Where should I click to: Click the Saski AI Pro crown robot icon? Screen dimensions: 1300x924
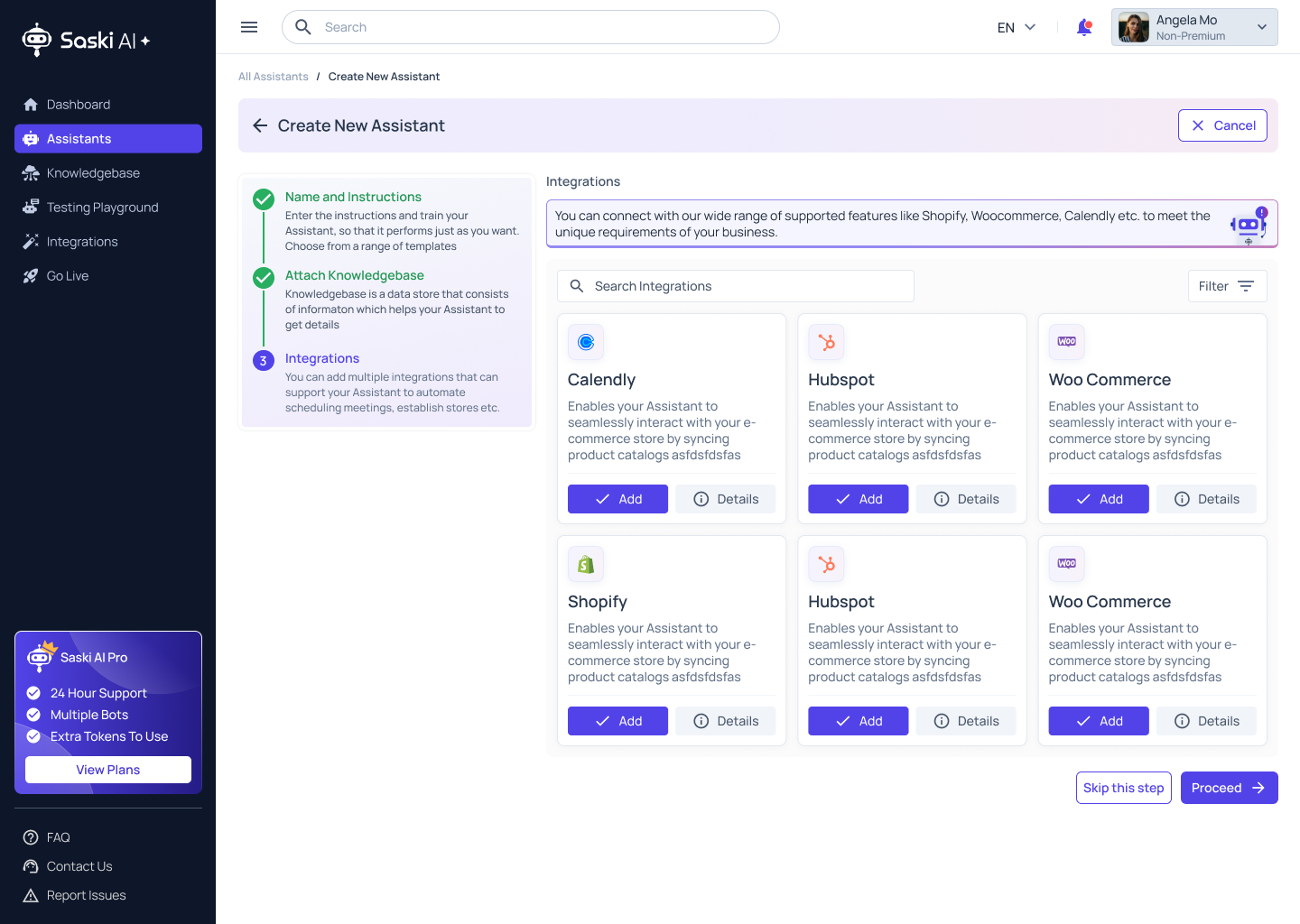(x=41, y=657)
